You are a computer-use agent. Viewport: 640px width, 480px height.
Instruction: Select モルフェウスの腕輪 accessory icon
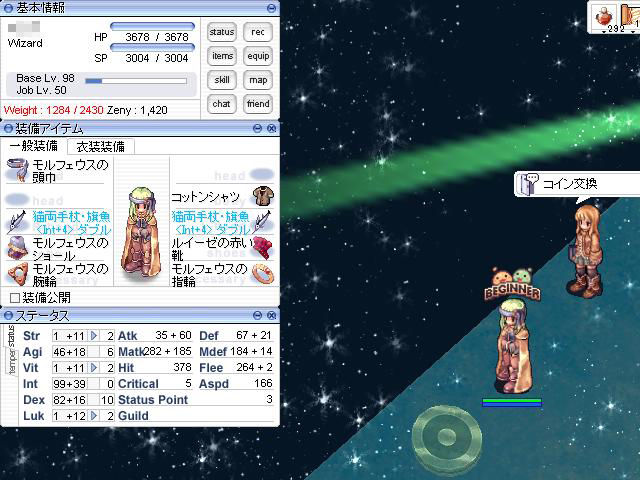pos(18,274)
